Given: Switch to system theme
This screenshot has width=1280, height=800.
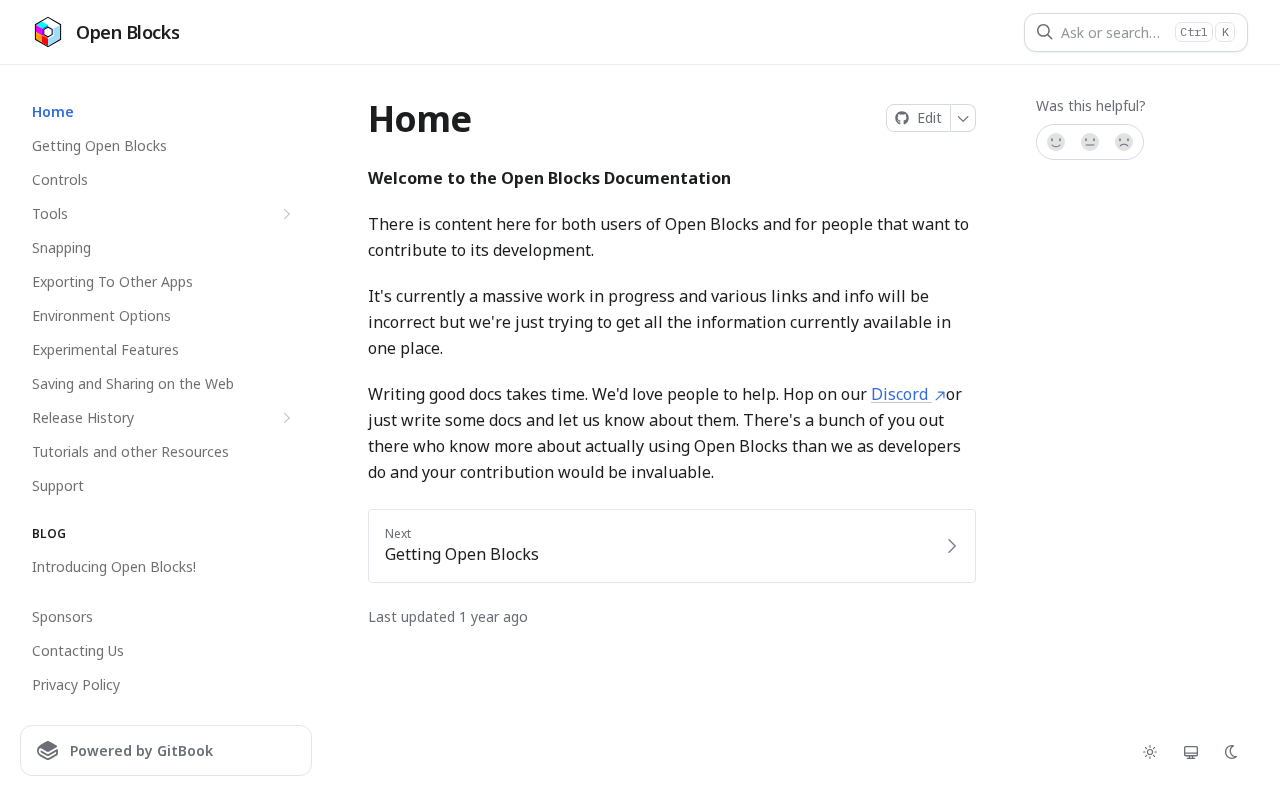Looking at the screenshot, I should [1191, 752].
